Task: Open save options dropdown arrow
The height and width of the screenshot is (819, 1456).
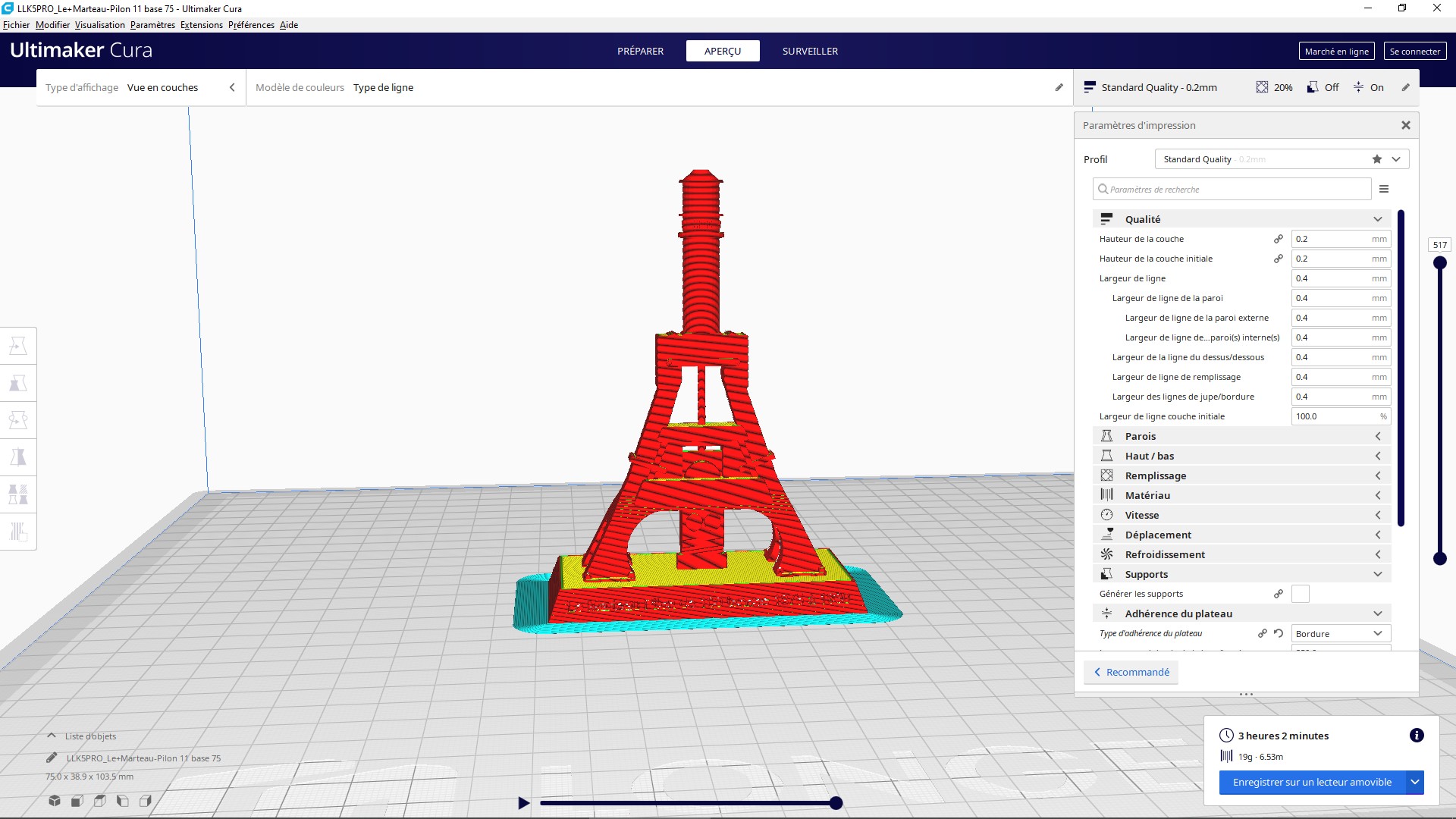Action: coord(1415,783)
